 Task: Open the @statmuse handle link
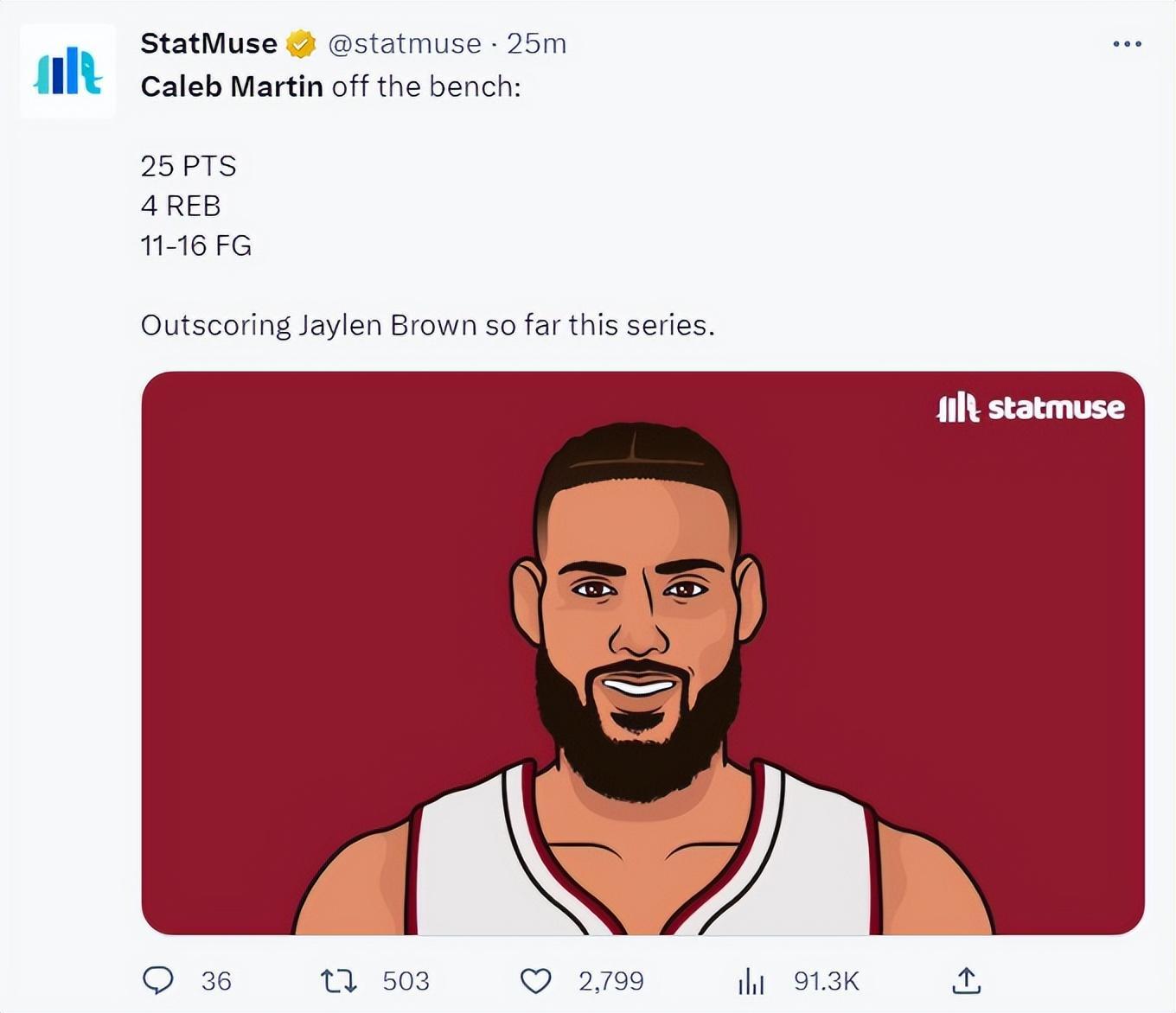pos(405,43)
